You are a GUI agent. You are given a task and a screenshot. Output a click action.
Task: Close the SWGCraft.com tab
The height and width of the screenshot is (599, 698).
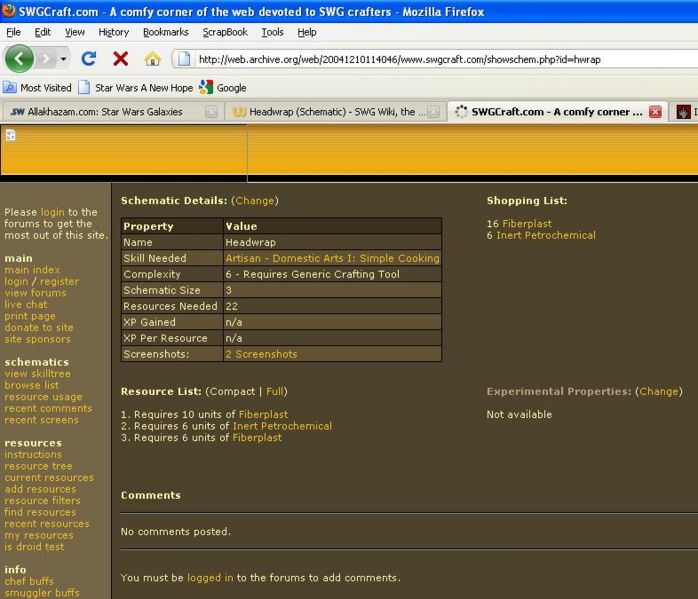(x=655, y=112)
